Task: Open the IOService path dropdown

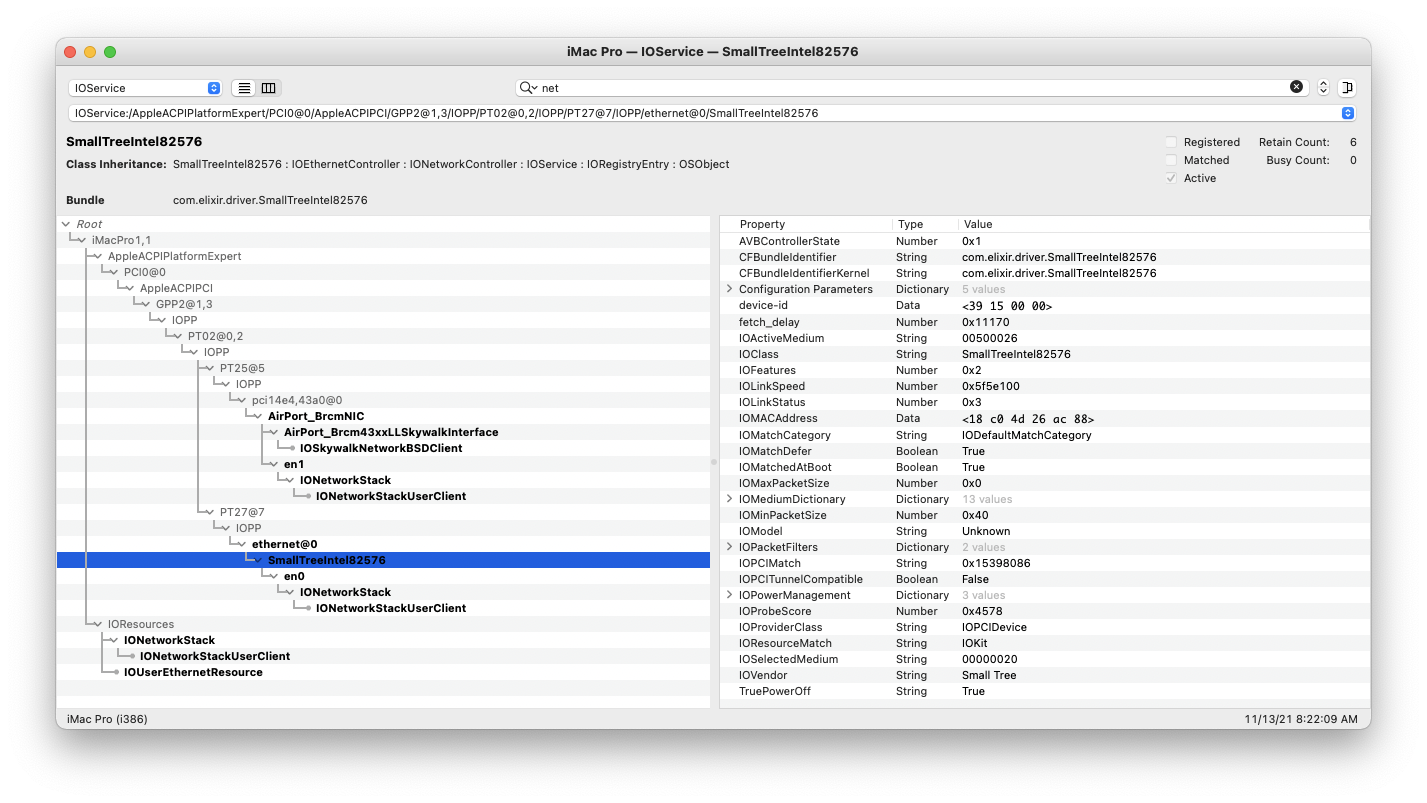Action: [1347, 113]
